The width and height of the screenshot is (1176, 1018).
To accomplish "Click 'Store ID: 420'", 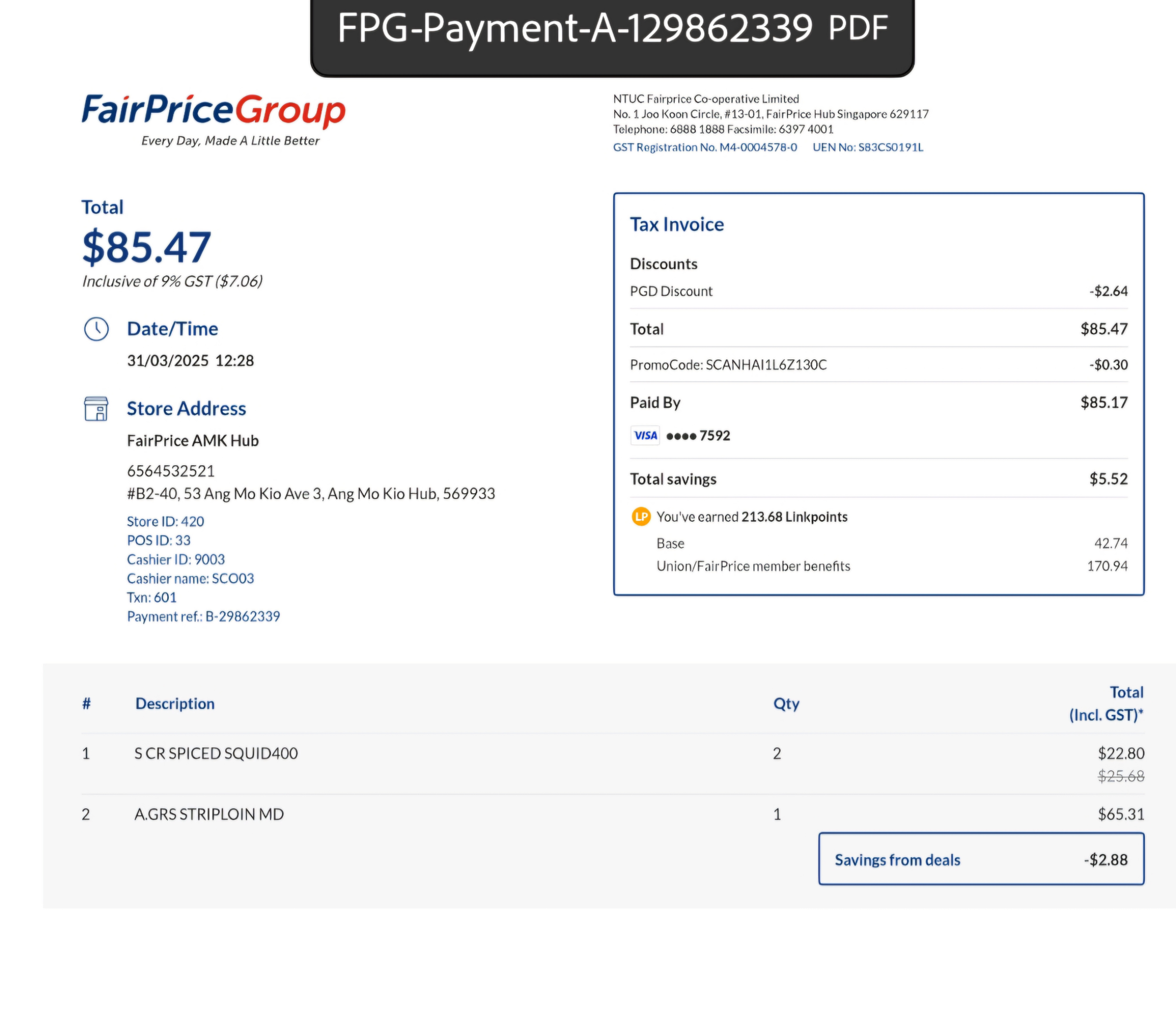I will 165,522.
